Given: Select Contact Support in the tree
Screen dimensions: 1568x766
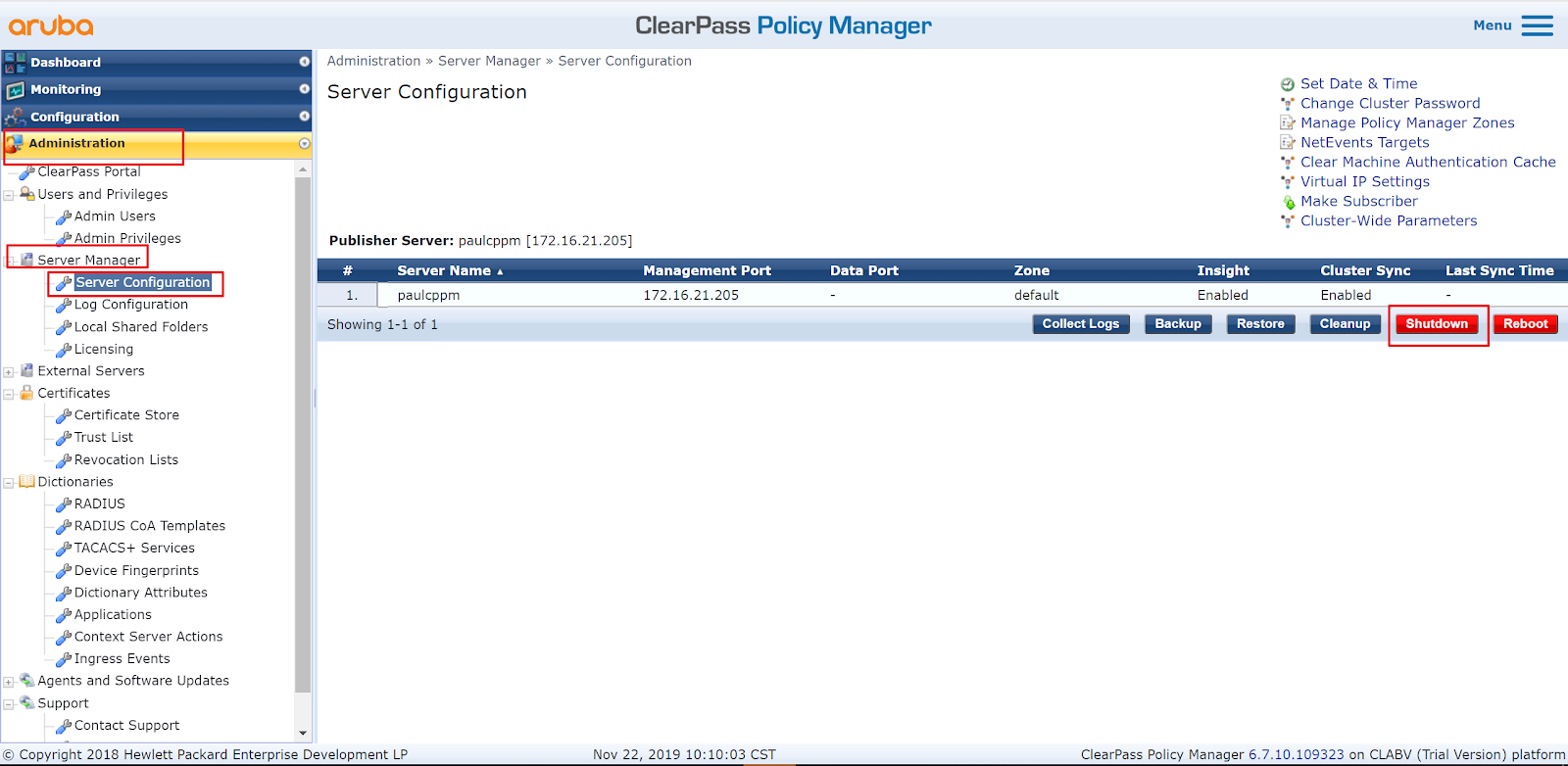Looking at the screenshot, I should tap(126, 726).
